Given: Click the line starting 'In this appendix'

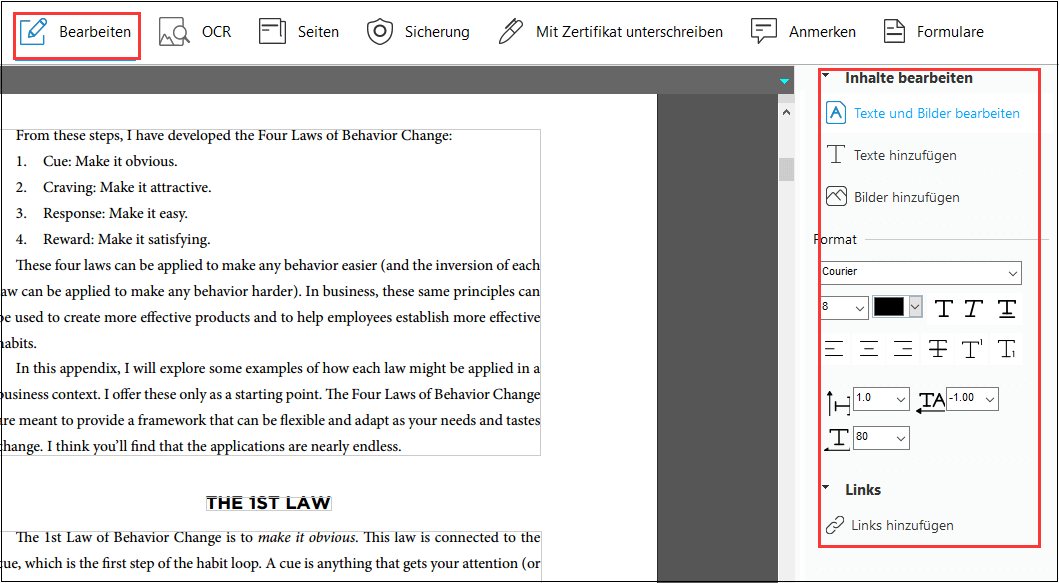Looking at the screenshot, I should [x=278, y=368].
